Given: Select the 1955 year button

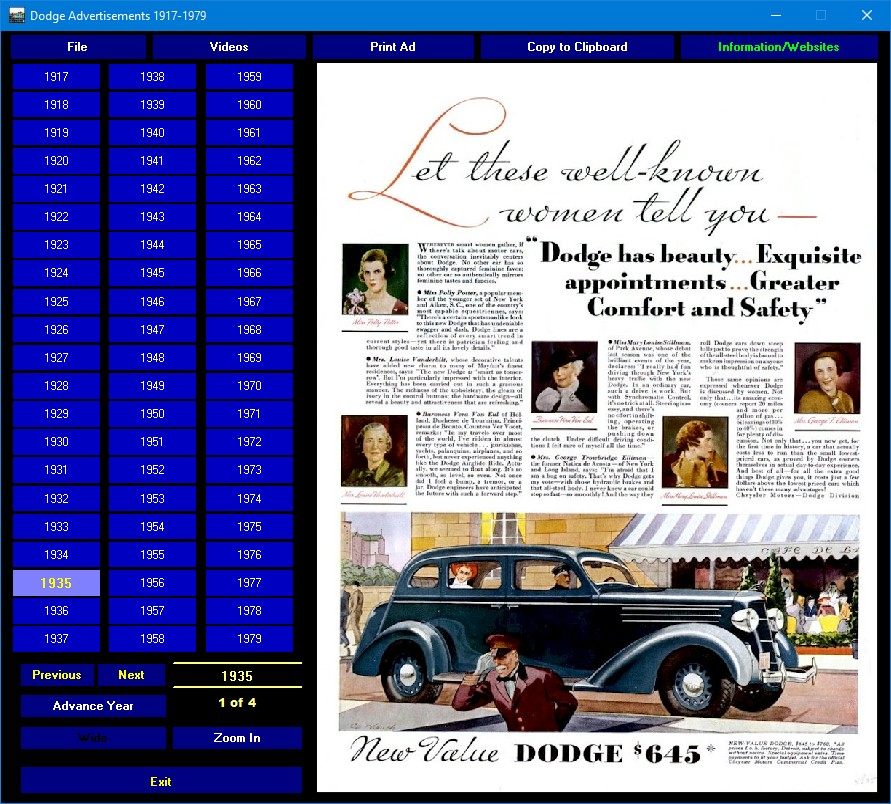Looking at the screenshot, I should tap(152, 555).
